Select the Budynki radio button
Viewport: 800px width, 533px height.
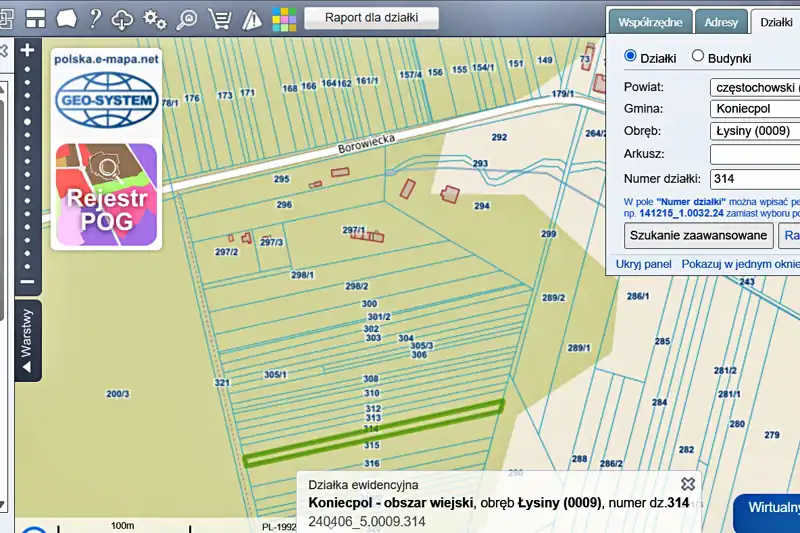(x=698, y=57)
